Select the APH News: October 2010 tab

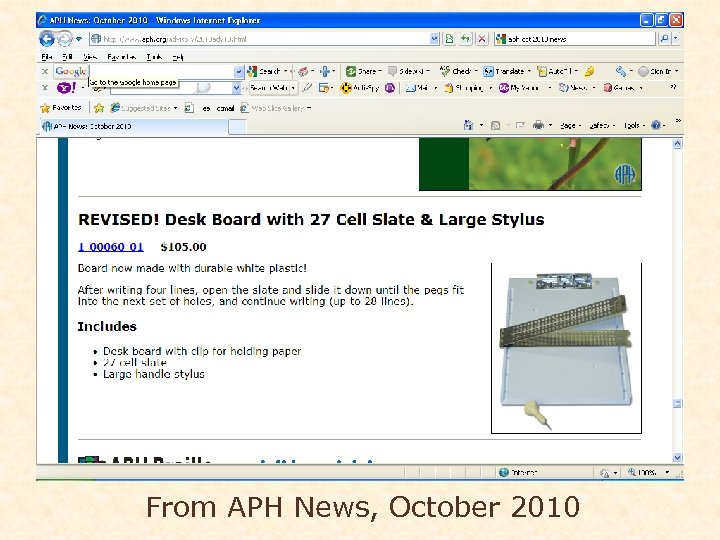[x=133, y=126]
